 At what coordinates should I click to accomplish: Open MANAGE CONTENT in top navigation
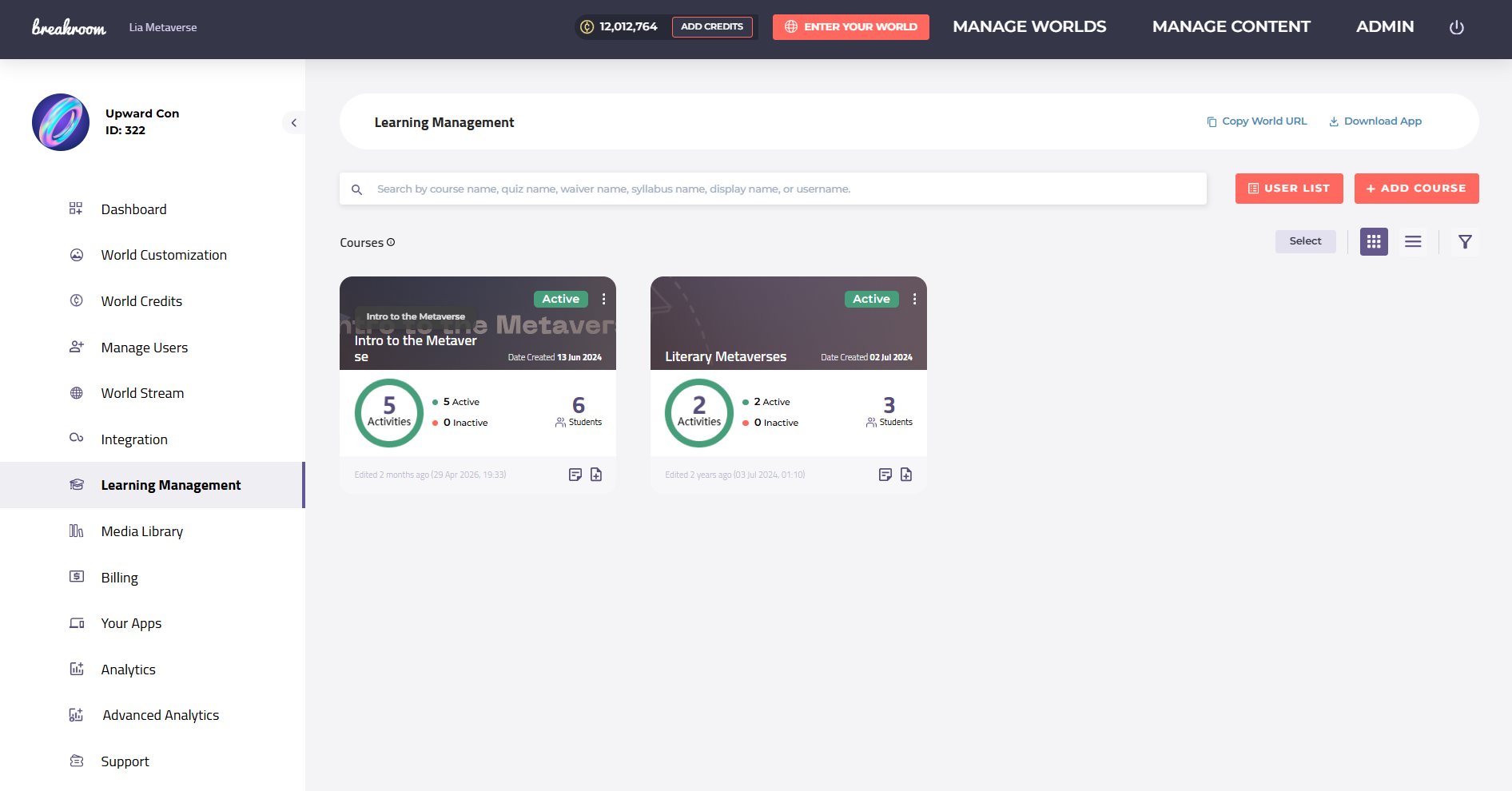click(1231, 26)
